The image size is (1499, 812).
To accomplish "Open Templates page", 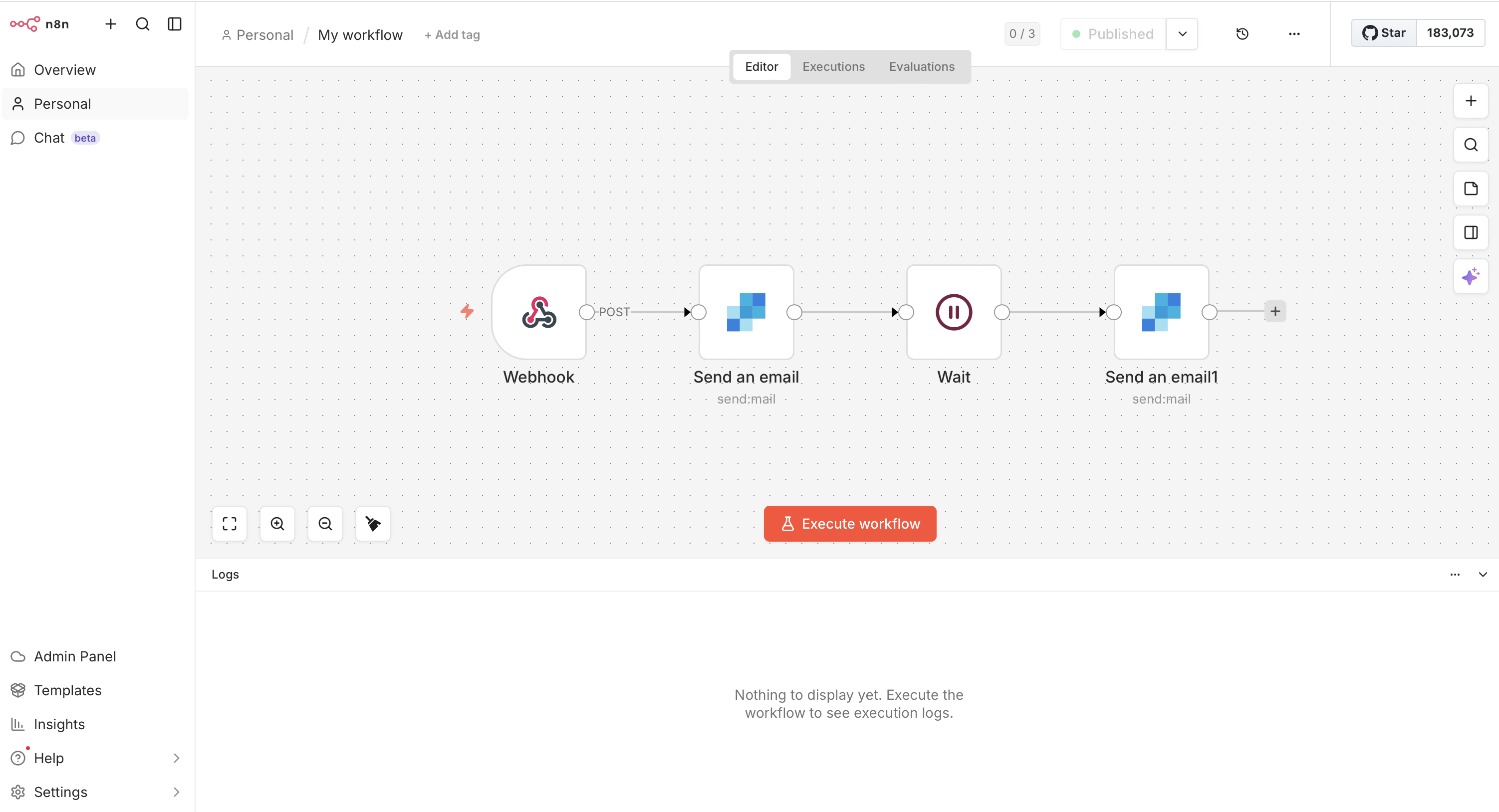I will pos(95,690).
